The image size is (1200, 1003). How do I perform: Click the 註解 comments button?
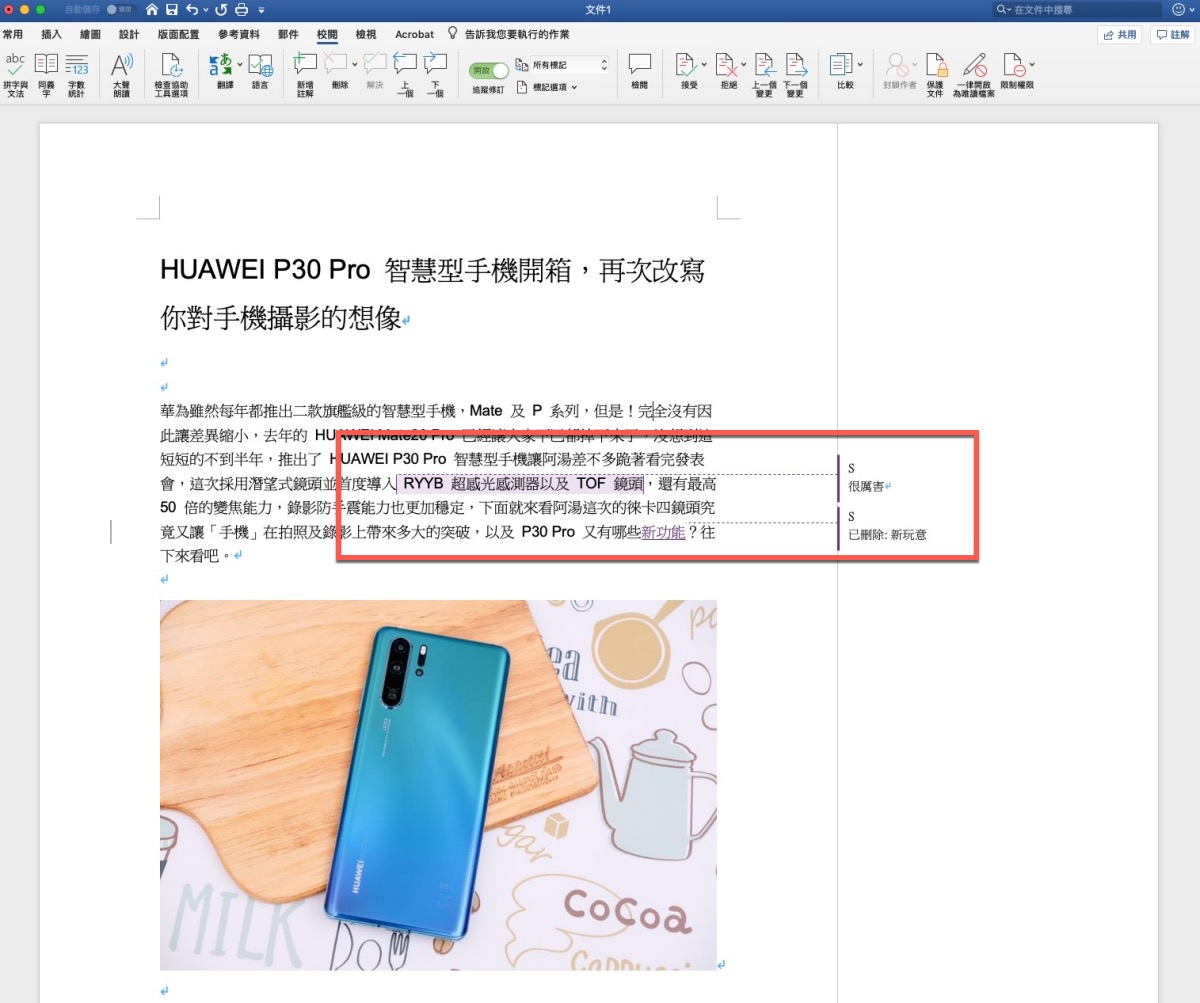(x=1172, y=34)
